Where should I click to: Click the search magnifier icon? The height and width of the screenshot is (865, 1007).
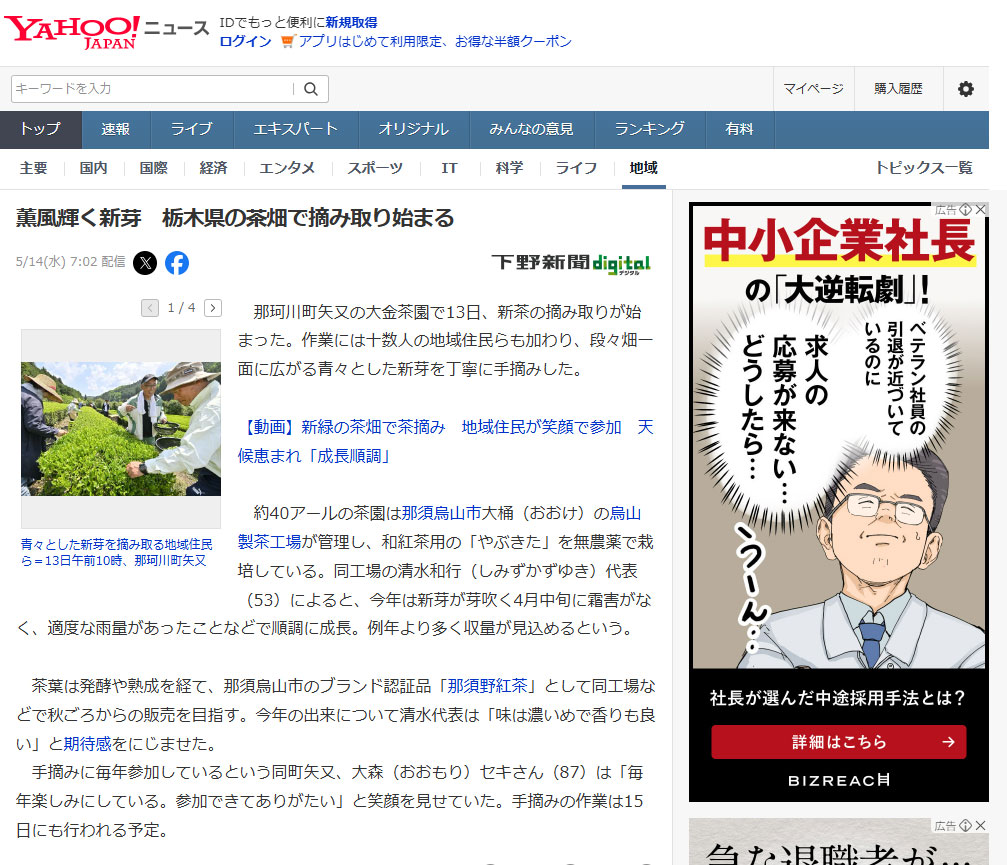[x=311, y=89]
